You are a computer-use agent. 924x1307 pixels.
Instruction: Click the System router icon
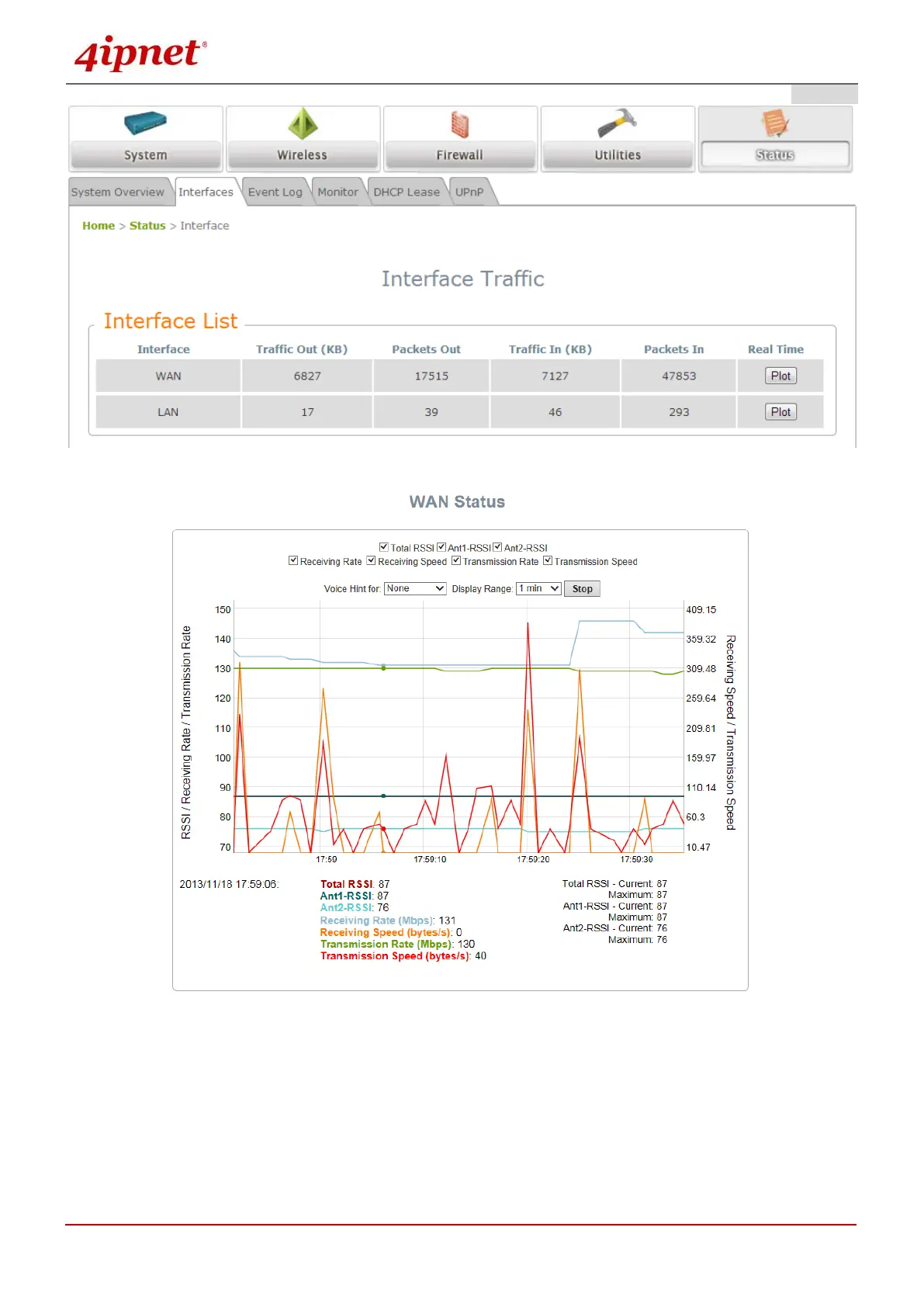click(x=145, y=123)
